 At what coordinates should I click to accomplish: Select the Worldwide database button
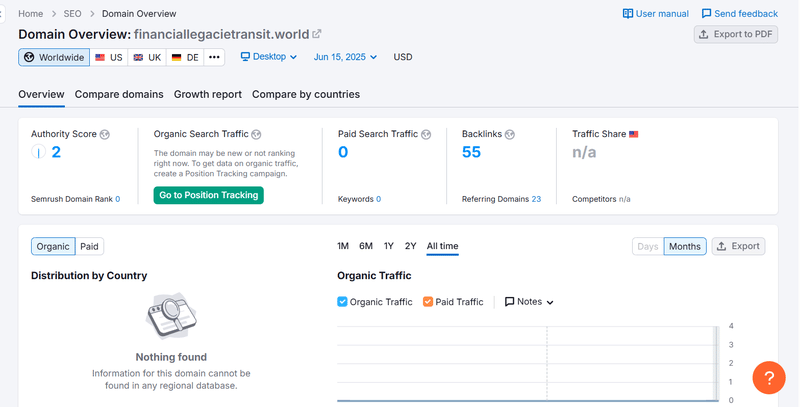(x=54, y=57)
